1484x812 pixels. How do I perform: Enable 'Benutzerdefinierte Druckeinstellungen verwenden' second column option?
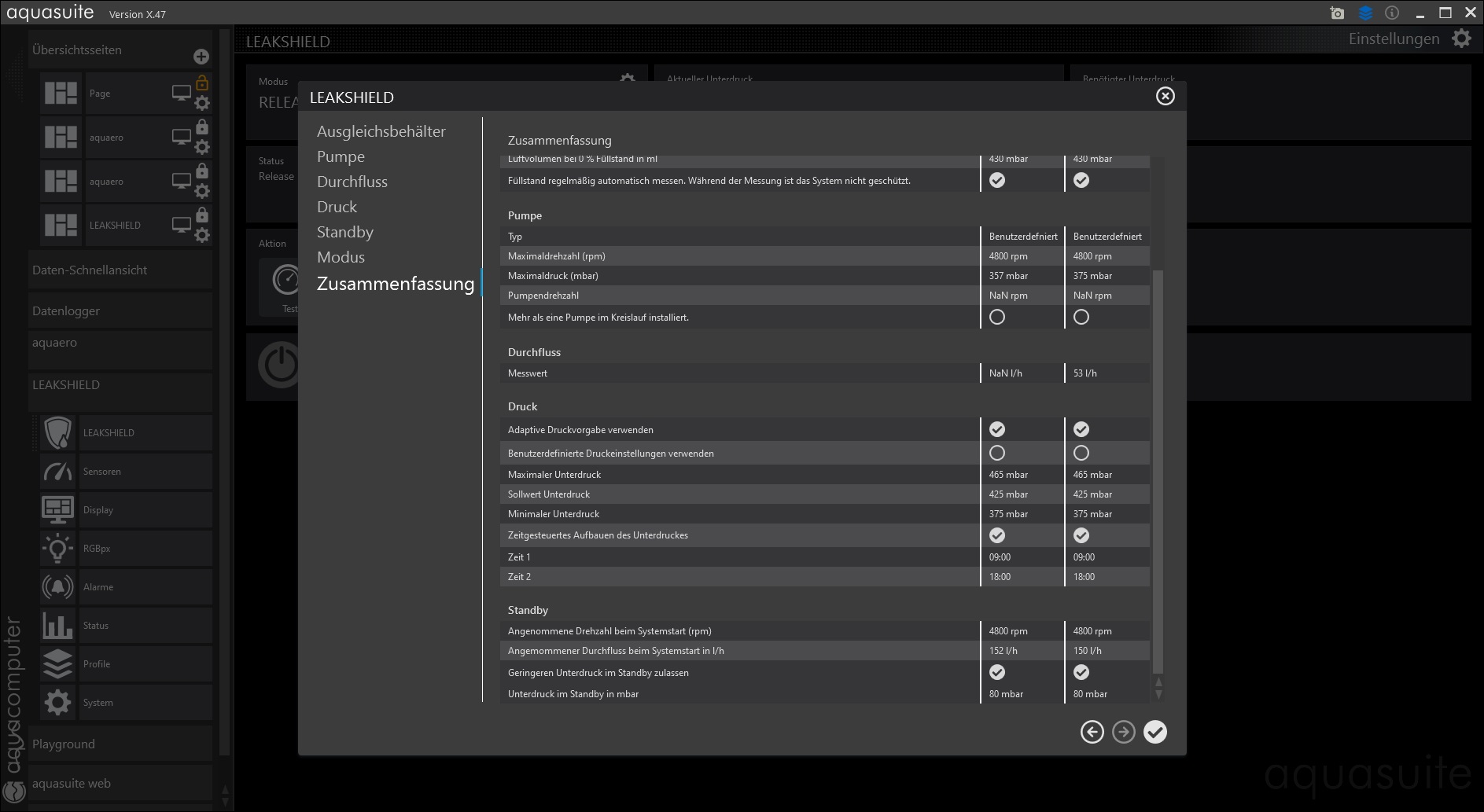click(x=1081, y=454)
